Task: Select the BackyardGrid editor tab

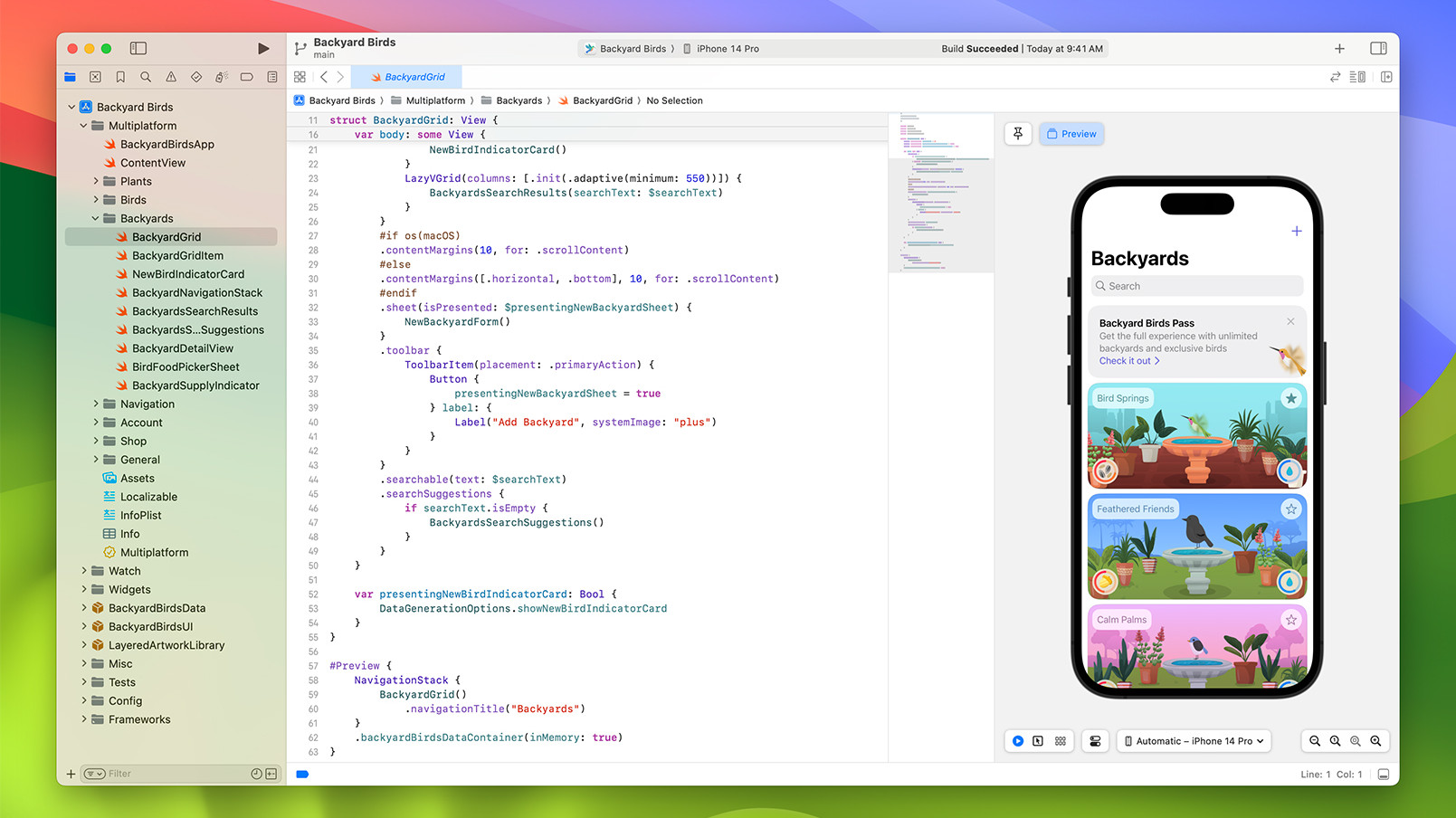Action: click(407, 78)
